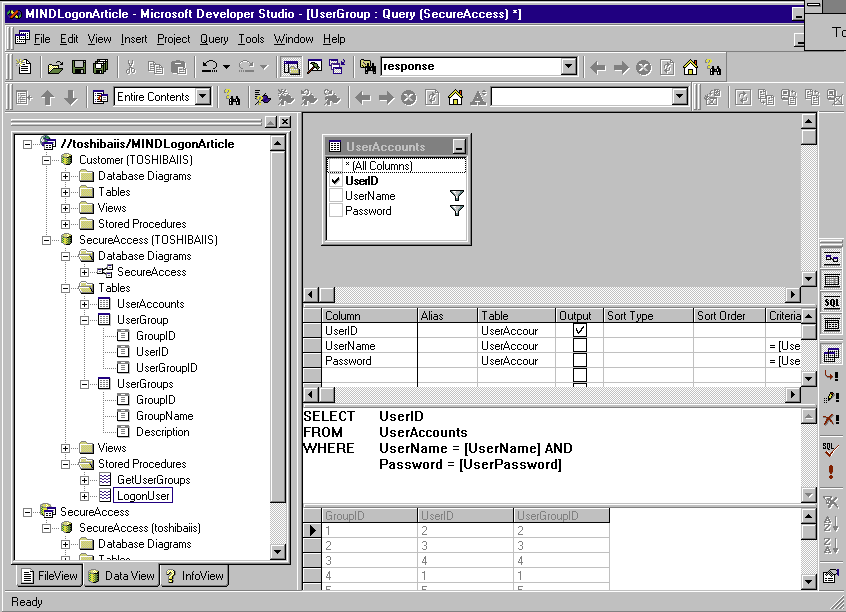Switch to the FileView tab
The width and height of the screenshot is (846, 612).
48,576
